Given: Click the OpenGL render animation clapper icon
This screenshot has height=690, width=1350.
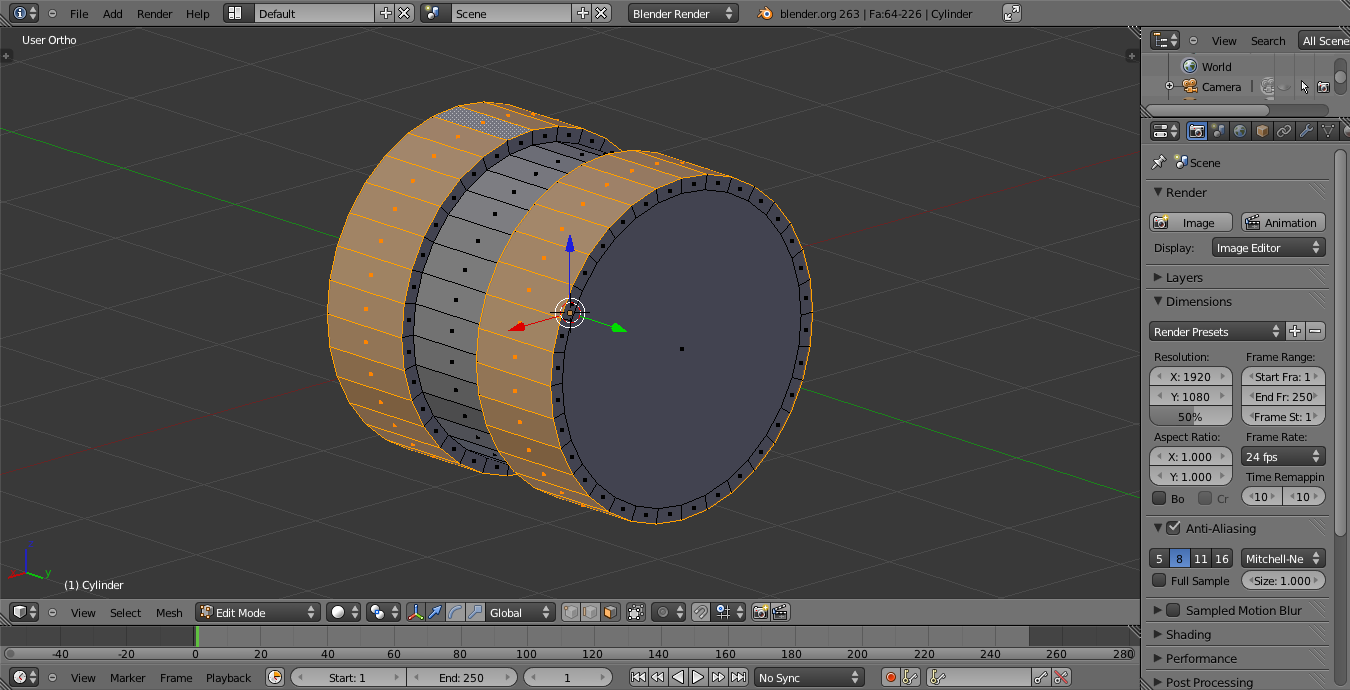Looking at the screenshot, I should coord(780,612).
